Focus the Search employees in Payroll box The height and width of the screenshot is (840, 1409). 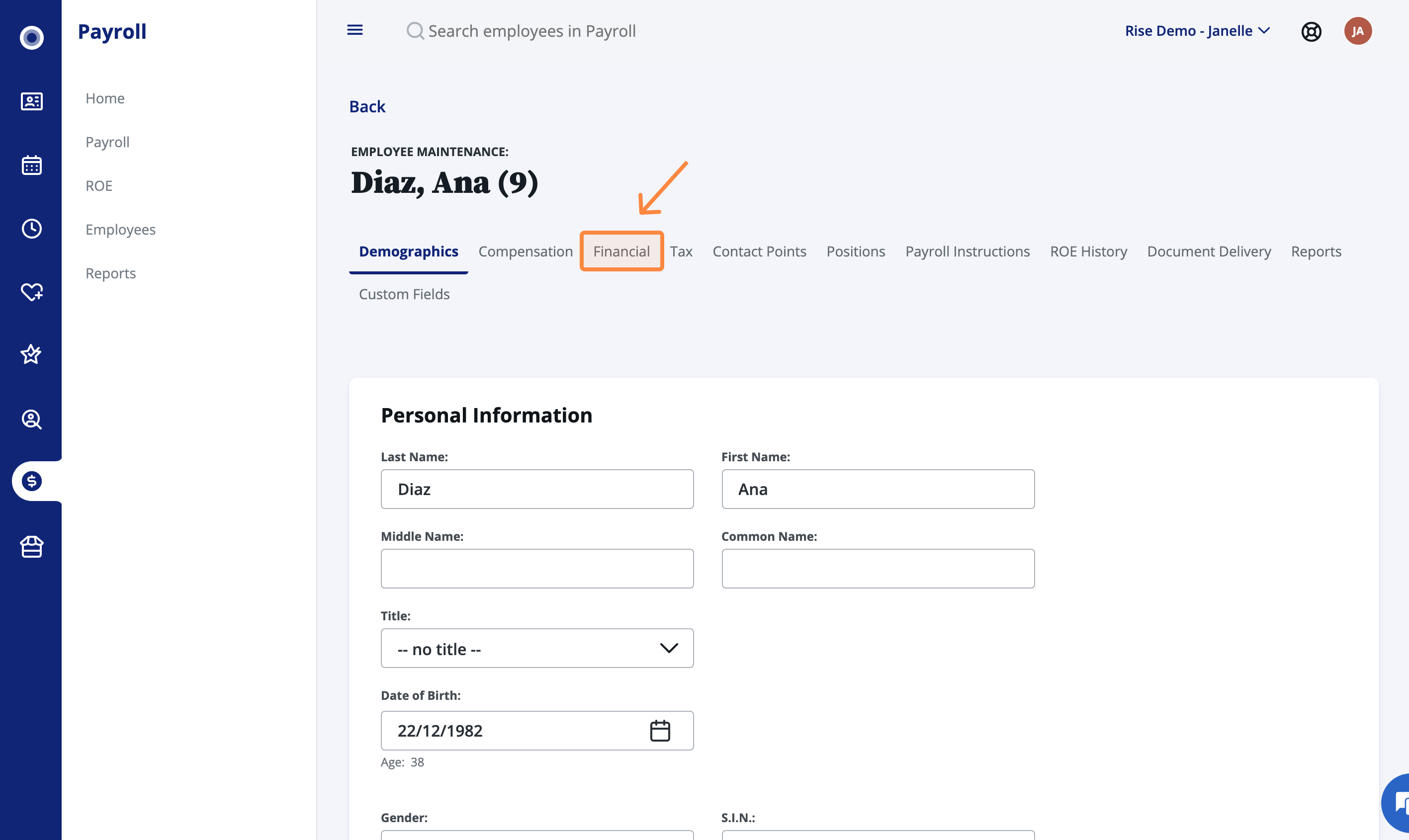[x=531, y=31]
